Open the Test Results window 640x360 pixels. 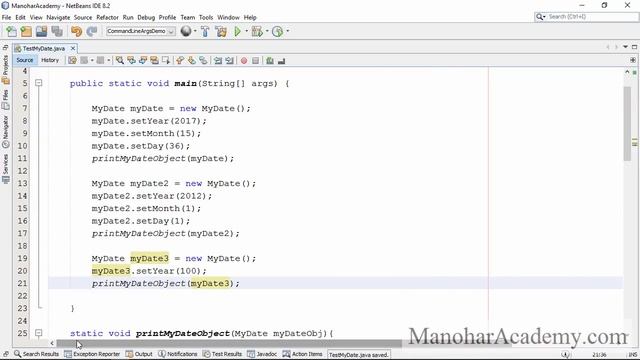coord(222,354)
